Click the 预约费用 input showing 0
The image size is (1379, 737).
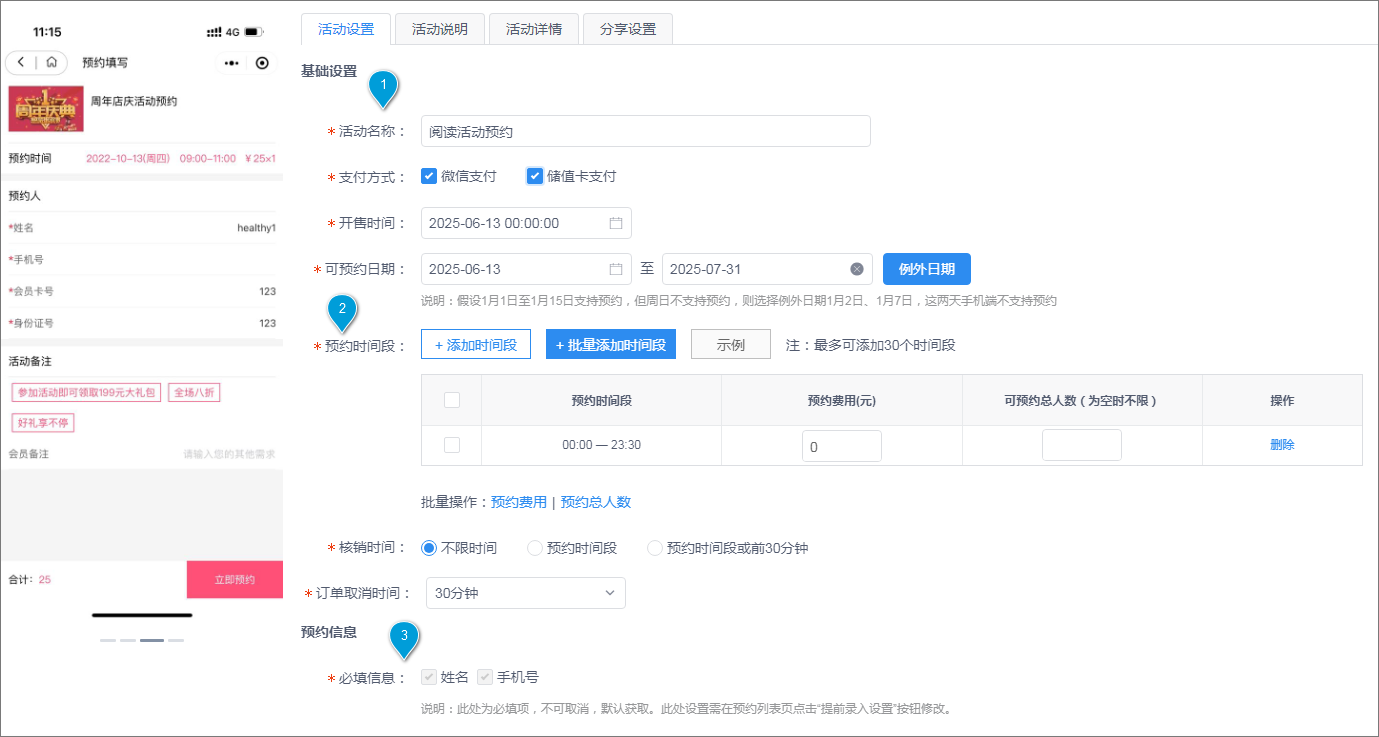[x=842, y=446]
